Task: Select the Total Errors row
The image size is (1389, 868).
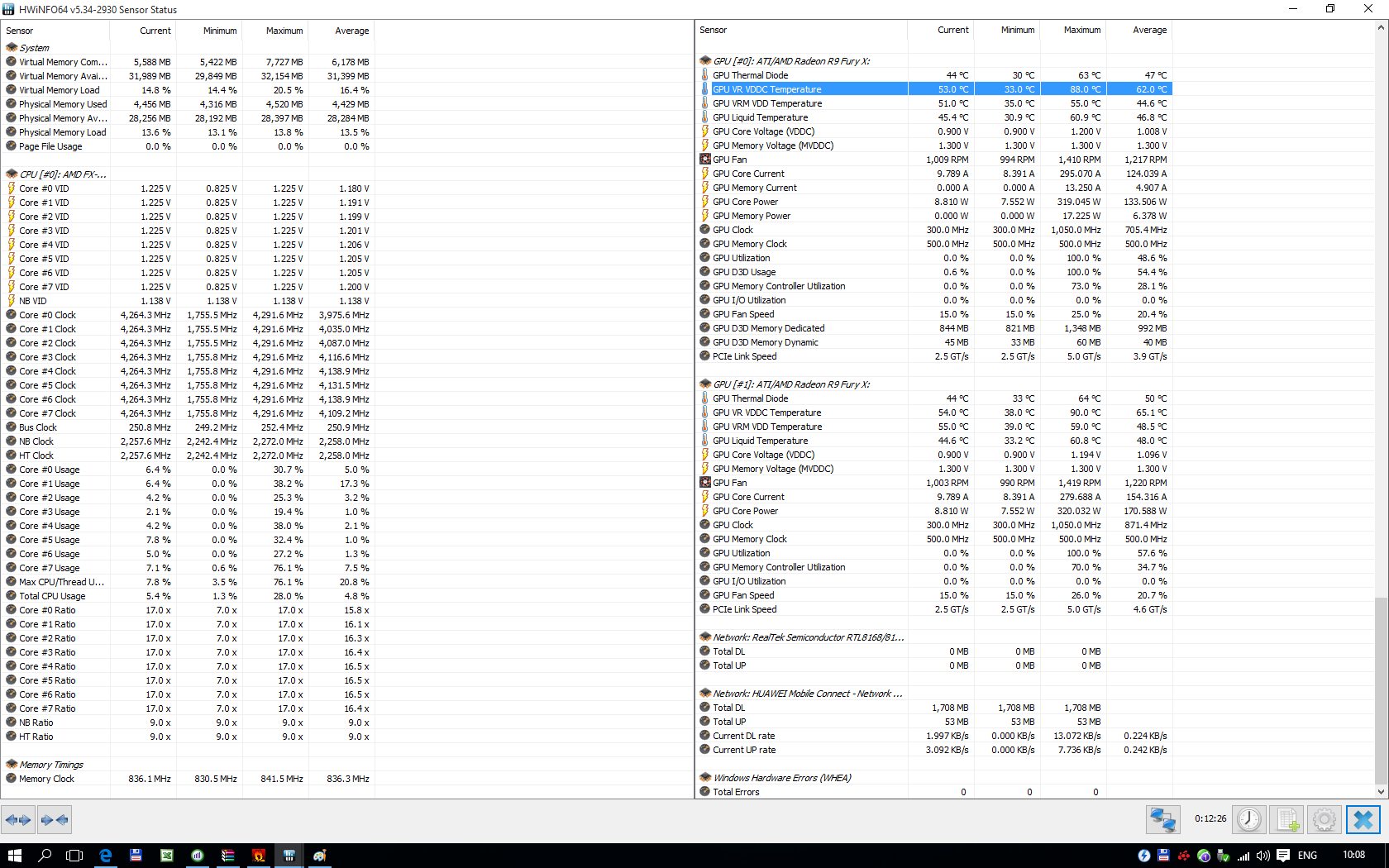Action: pyautogui.click(x=933, y=792)
